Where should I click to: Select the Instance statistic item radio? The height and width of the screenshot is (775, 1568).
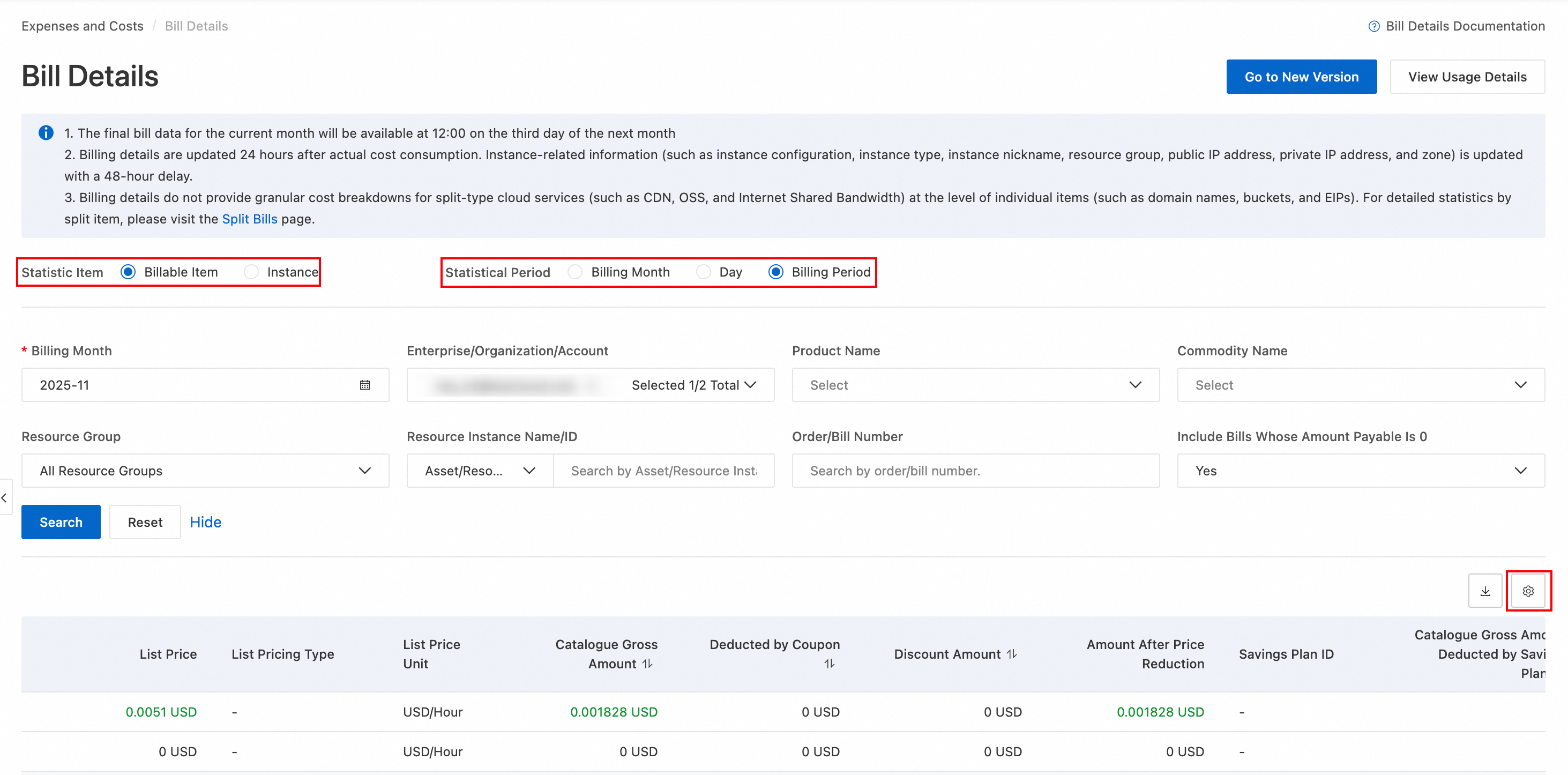pos(251,272)
